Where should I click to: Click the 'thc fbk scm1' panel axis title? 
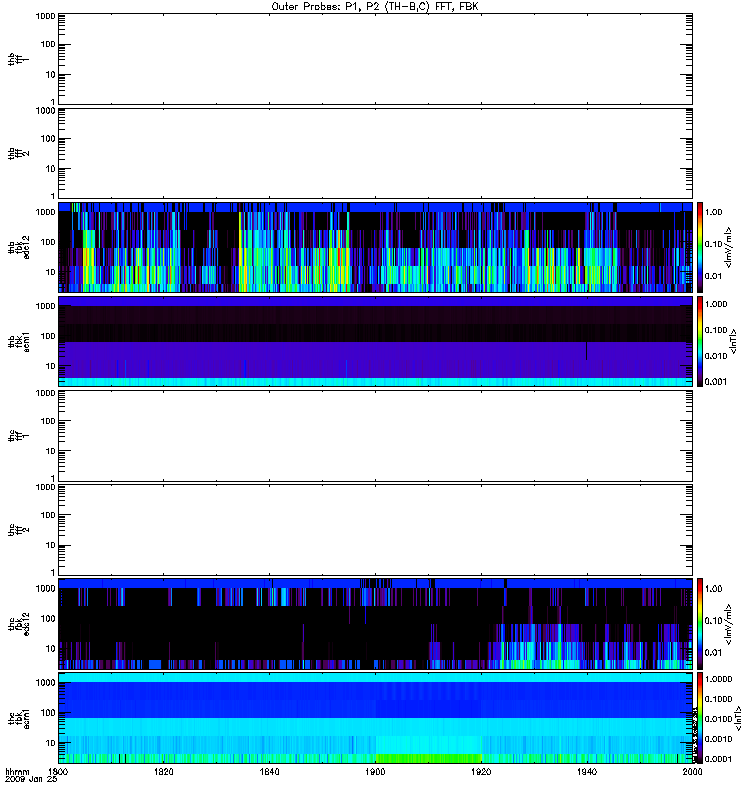click(x=19, y=718)
